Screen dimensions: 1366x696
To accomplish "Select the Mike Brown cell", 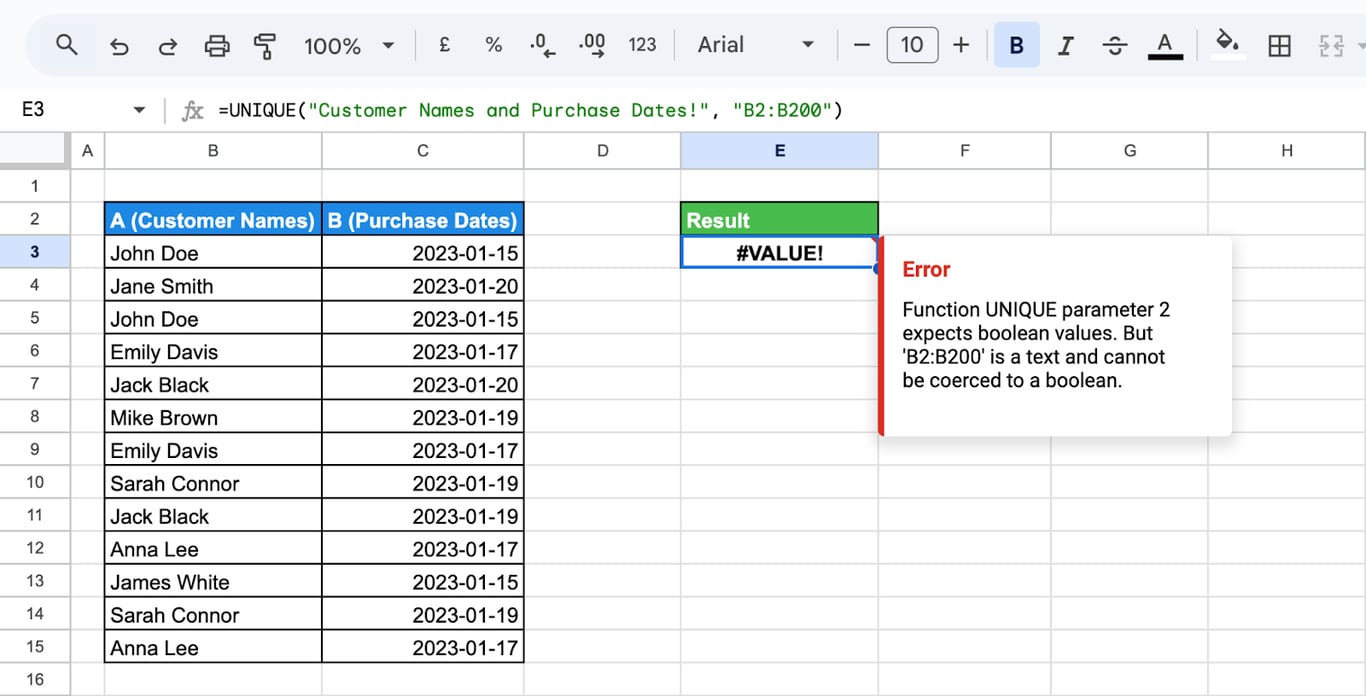I will coord(213,418).
